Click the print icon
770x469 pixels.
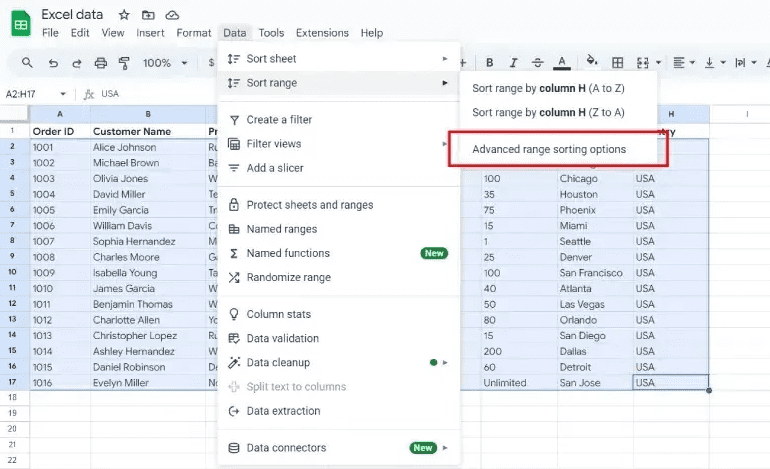pyautogui.click(x=100, y=62)
